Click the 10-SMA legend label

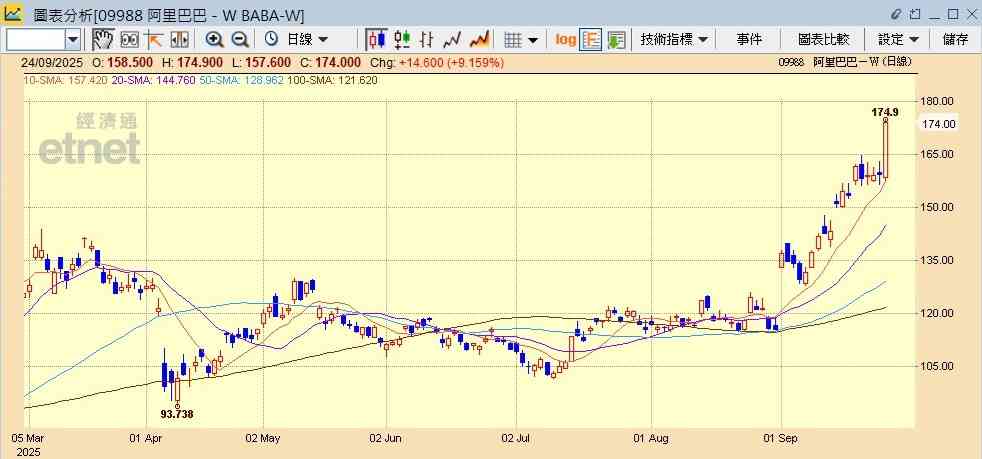tap(66, 80)
